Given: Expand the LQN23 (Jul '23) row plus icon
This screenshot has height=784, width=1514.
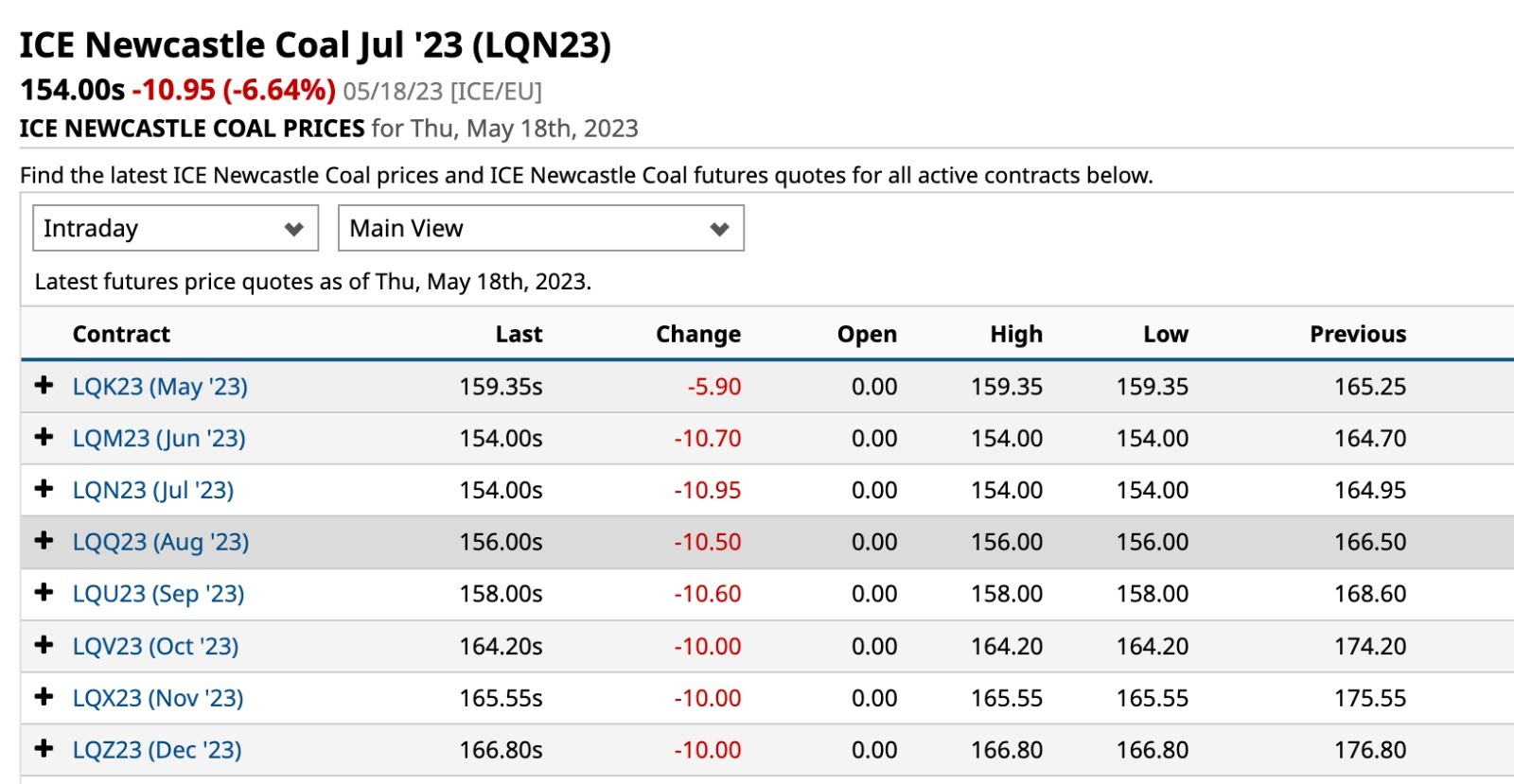Looking at the screenshot, I should pyautogui.click(x=44, y=489).
